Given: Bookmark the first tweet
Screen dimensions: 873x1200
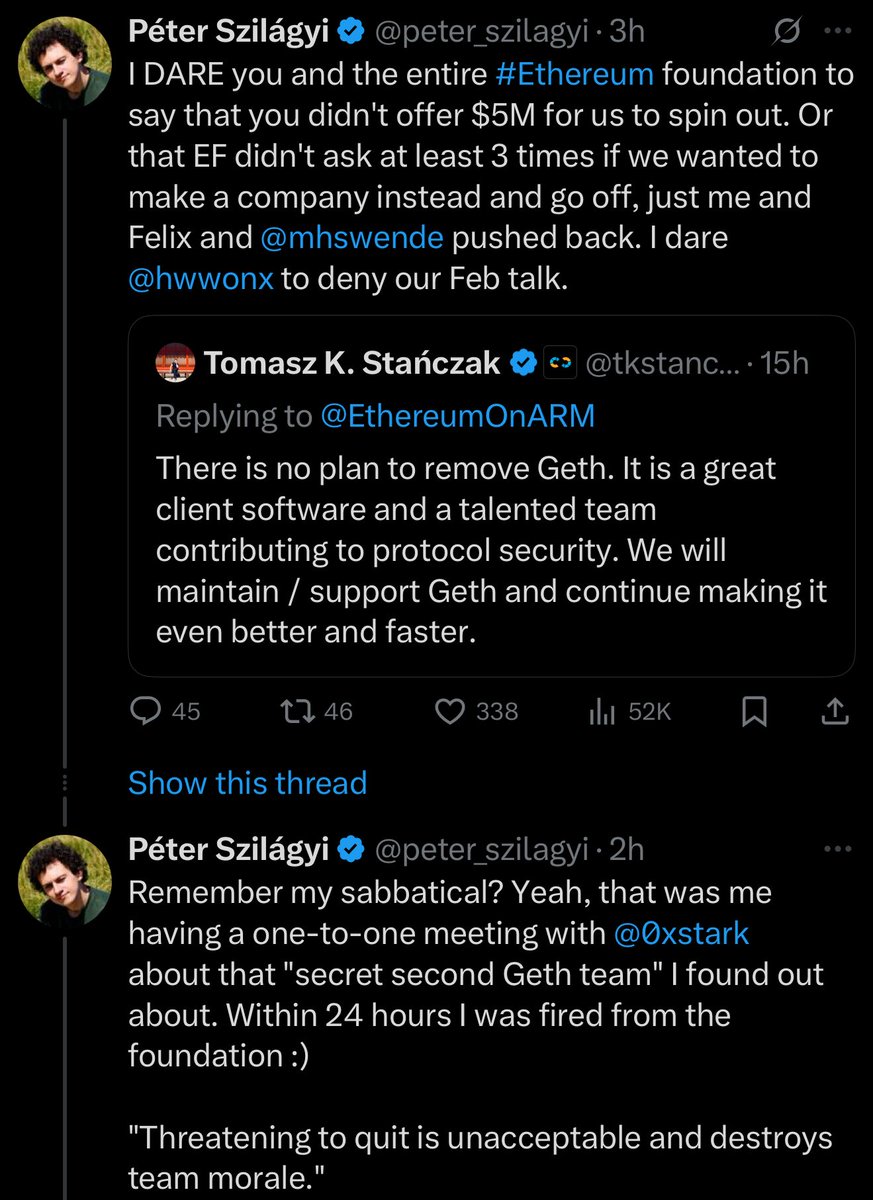Looking at the screenshot, I should 755,711.
